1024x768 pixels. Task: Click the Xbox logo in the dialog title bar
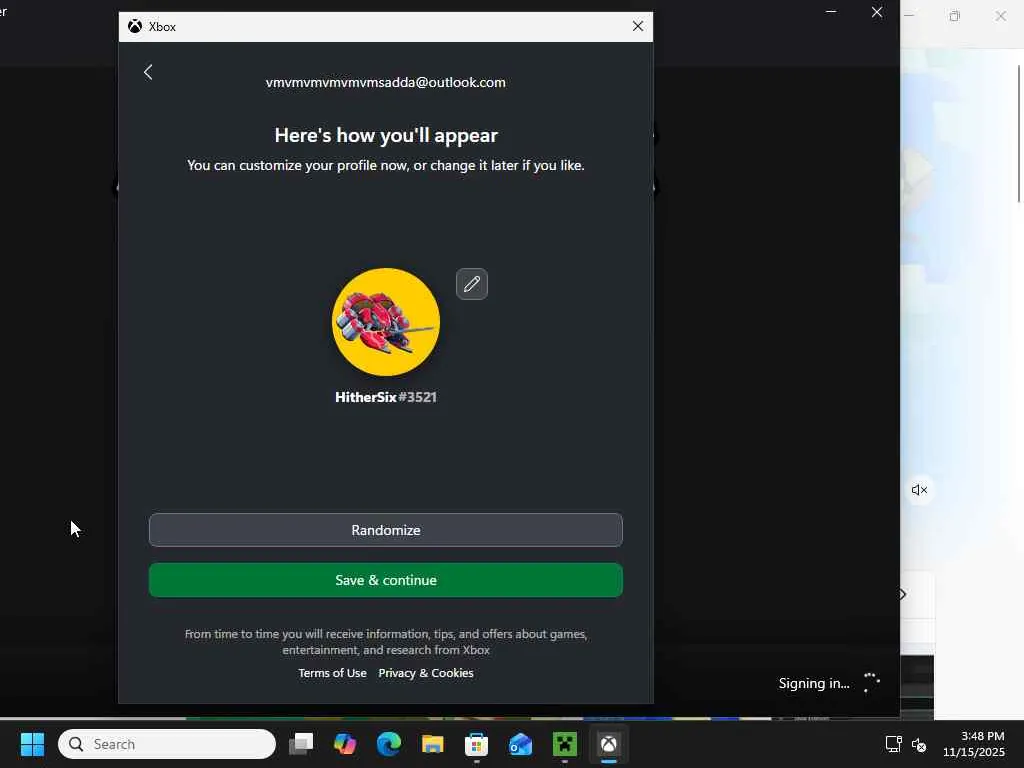click(x=135, y=26)
